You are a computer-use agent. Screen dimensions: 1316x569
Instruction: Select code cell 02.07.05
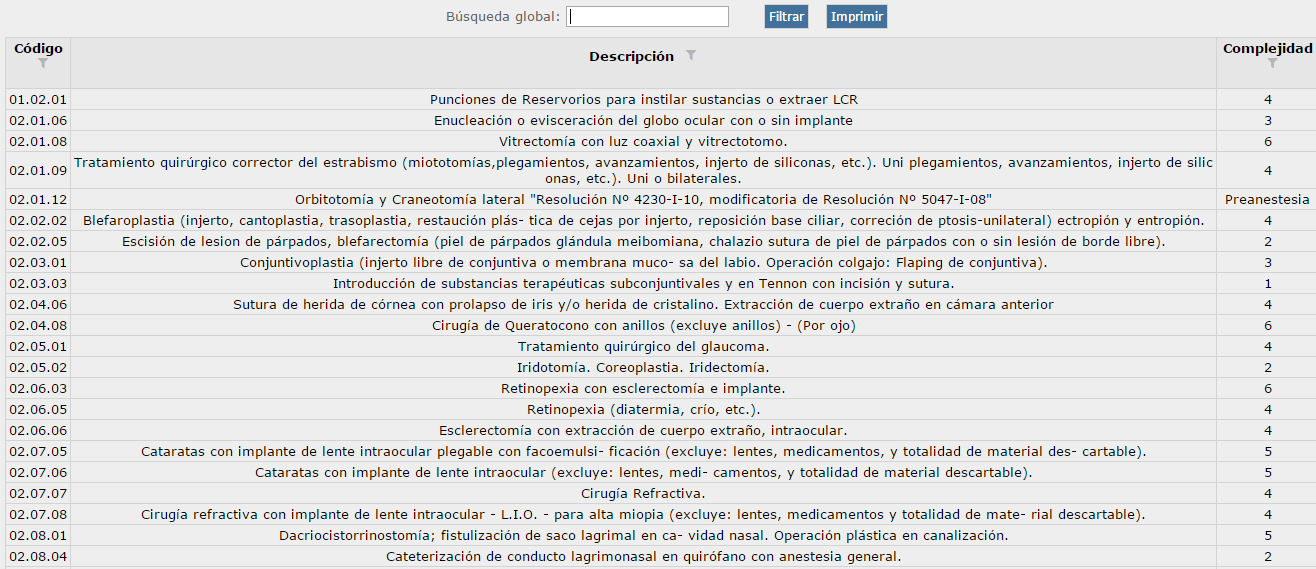pyautogui.click(x=38, y=452)
